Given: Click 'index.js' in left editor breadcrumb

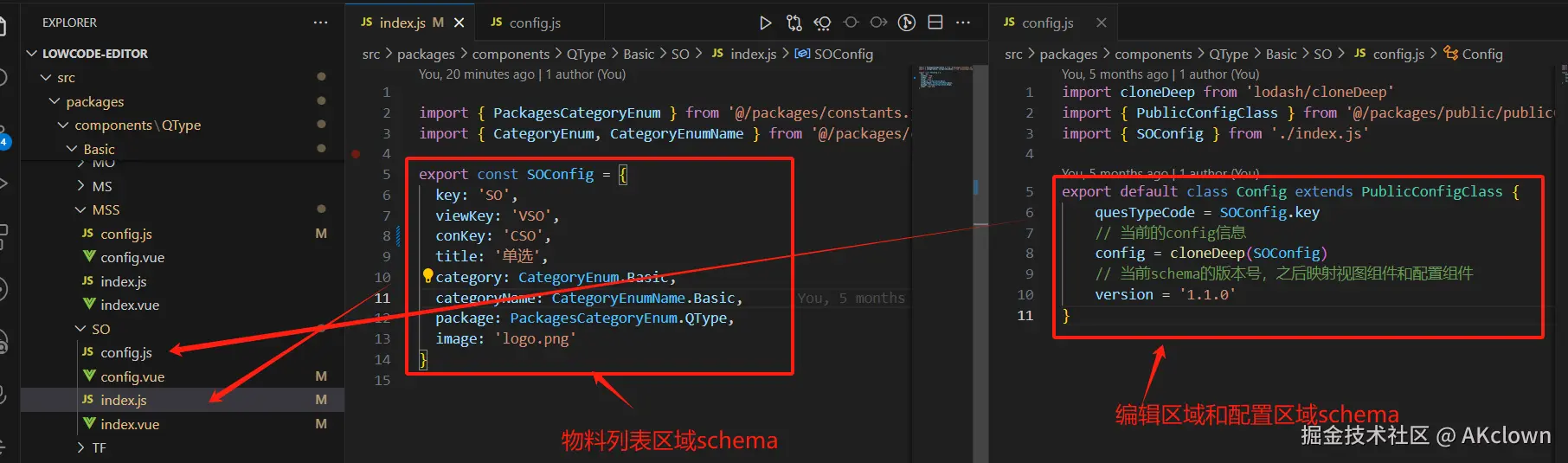Looking at the screenshot, I should click(753, 54).
